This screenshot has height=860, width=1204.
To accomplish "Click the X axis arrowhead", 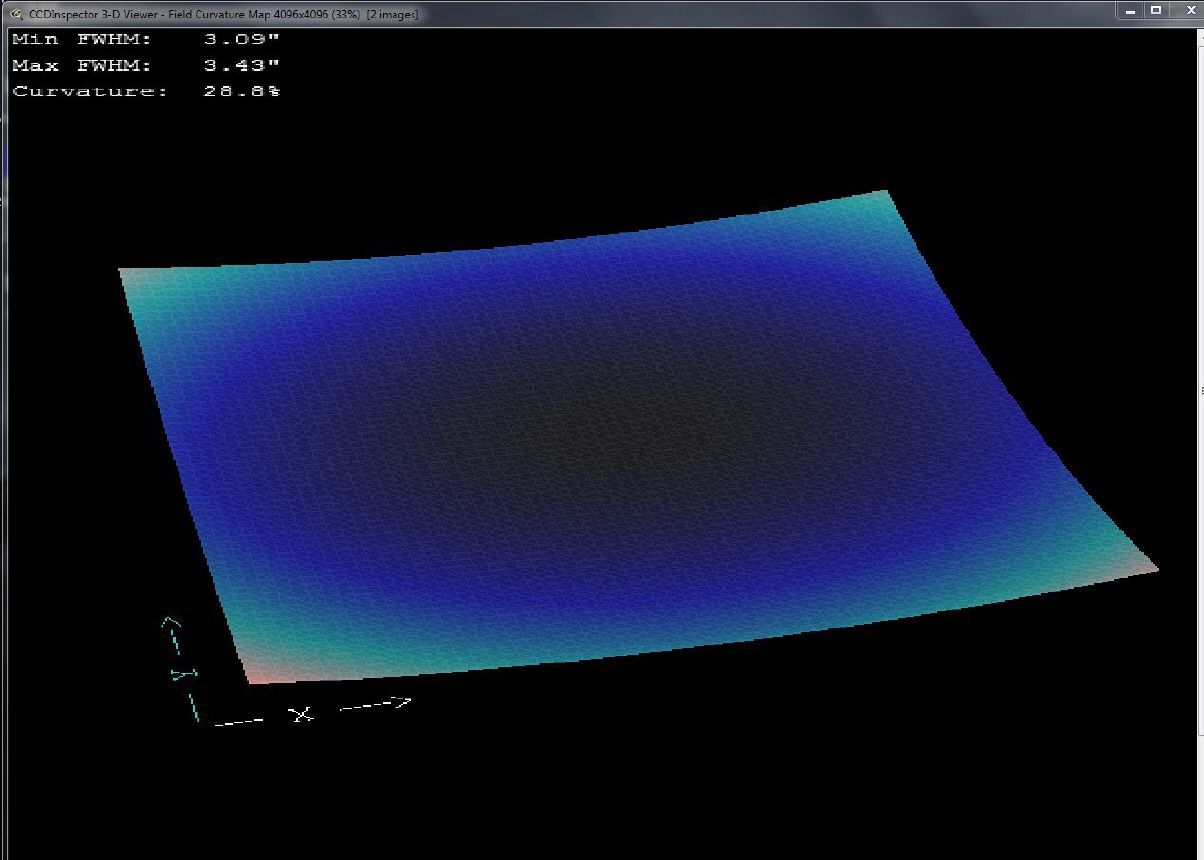I will tap(402, 703).
